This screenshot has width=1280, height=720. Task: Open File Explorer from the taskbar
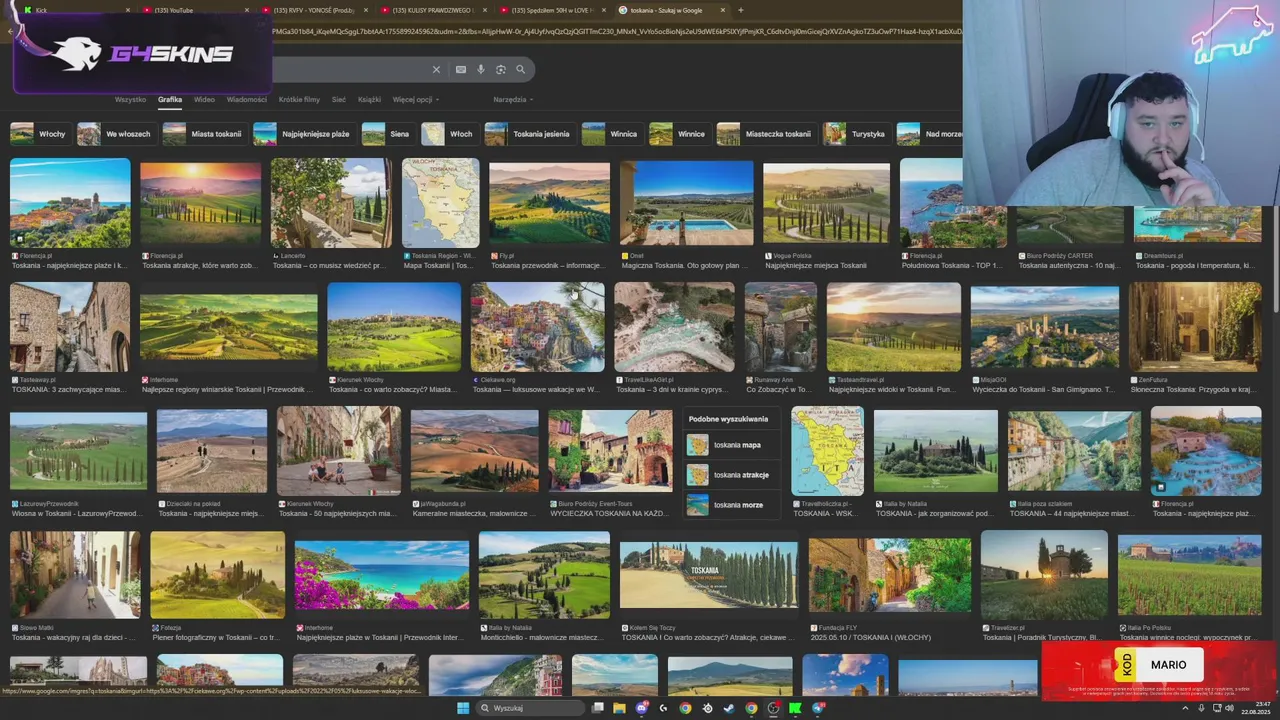coord(619,708)
